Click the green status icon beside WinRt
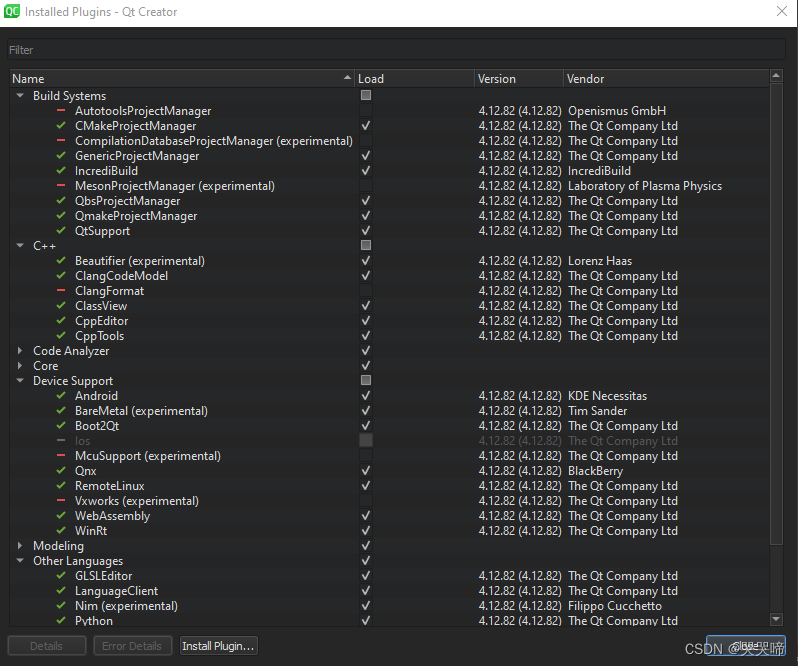801x666 pixels. (x=61, y=531)
